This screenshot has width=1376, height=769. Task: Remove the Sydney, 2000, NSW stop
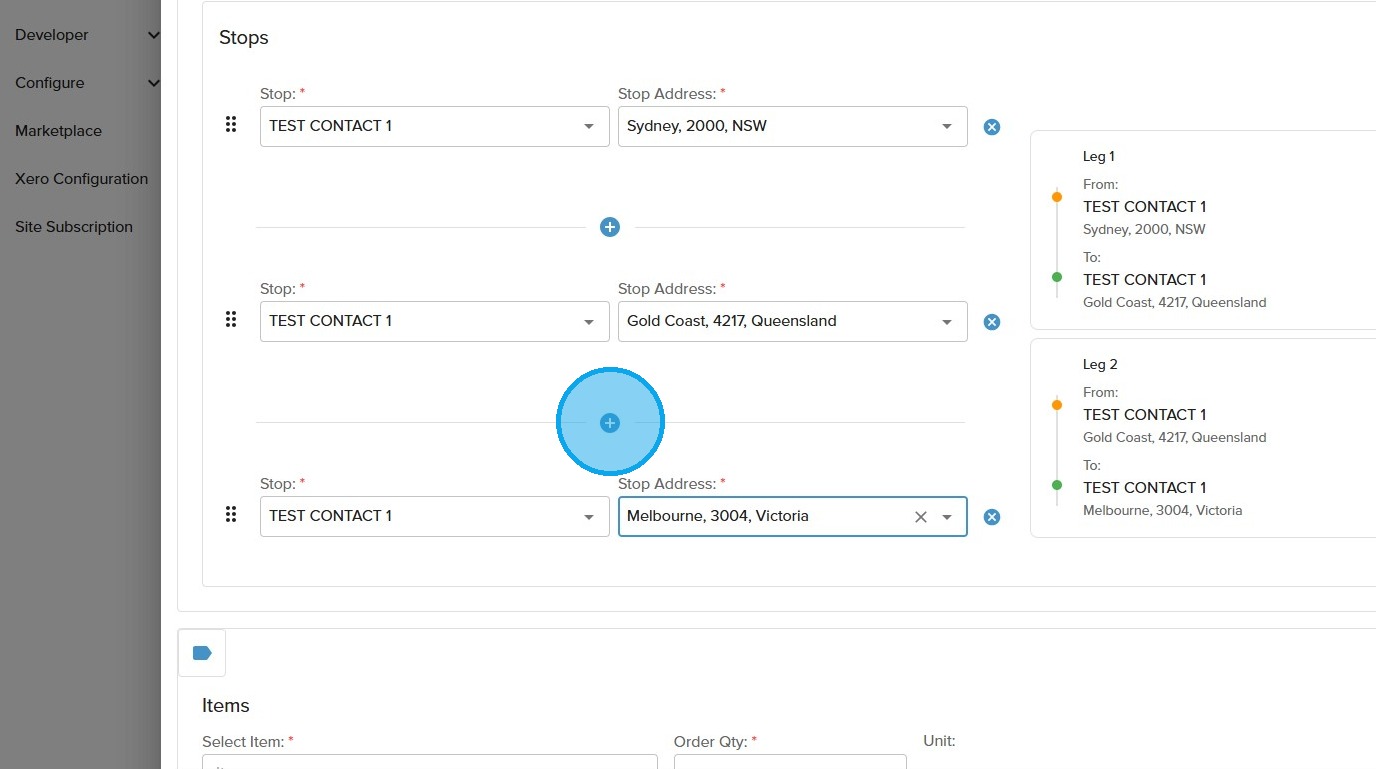point(991,127)
